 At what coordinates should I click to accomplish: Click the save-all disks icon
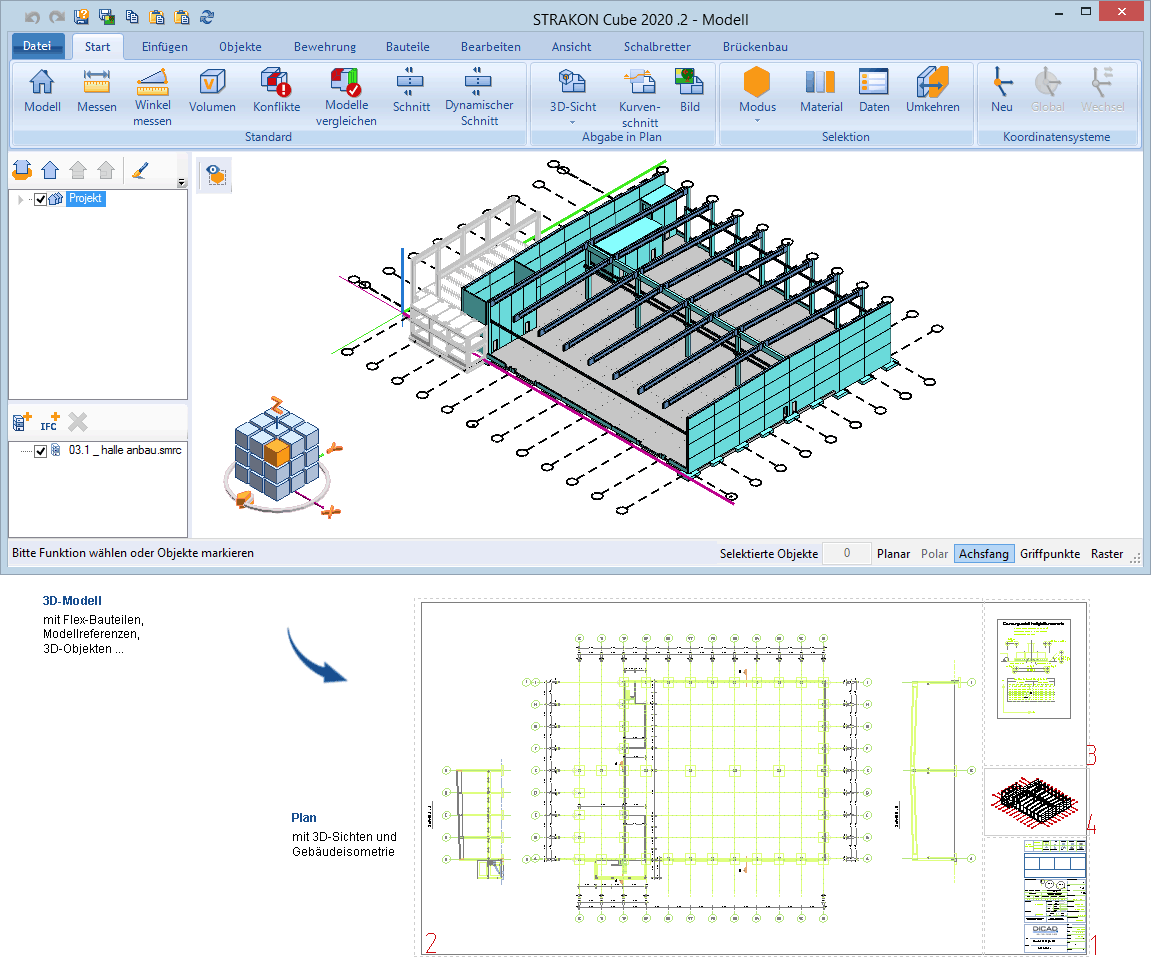(x=106, y=17)
